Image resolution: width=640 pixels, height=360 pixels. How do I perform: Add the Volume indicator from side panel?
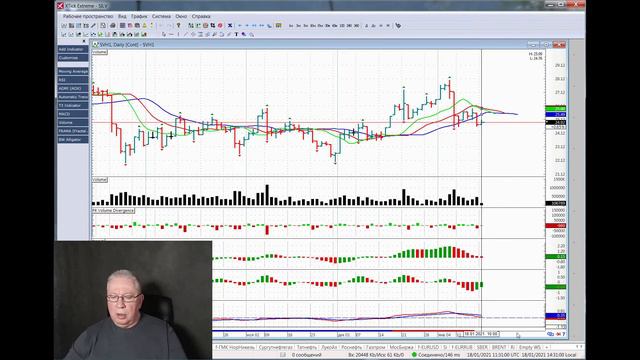(73, 122)
